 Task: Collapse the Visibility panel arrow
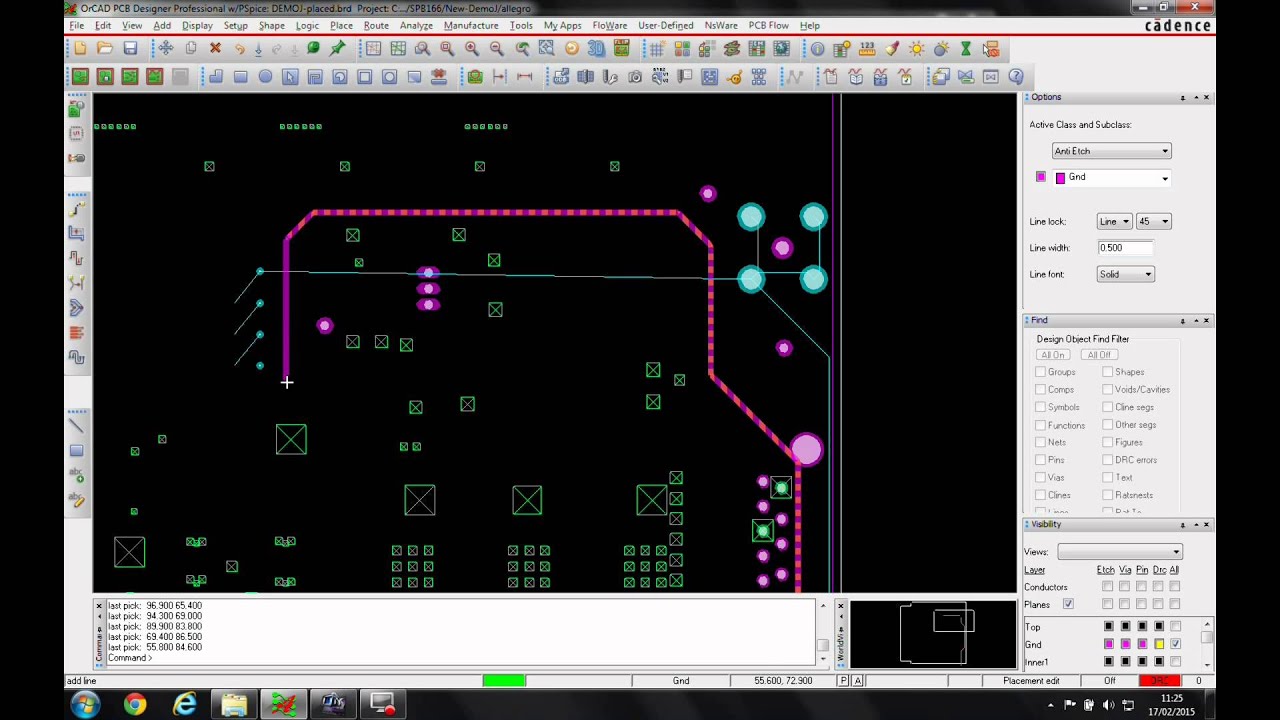point(1195,524)
